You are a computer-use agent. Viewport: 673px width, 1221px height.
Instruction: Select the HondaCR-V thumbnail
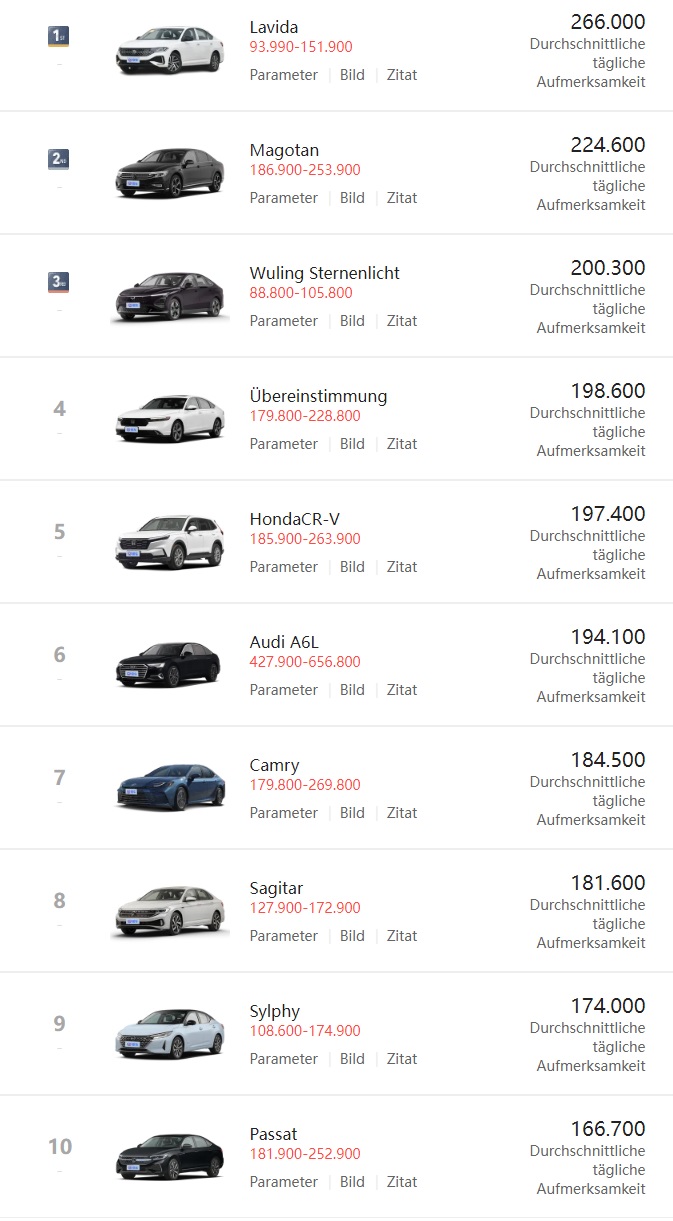[x=169, y=540]
